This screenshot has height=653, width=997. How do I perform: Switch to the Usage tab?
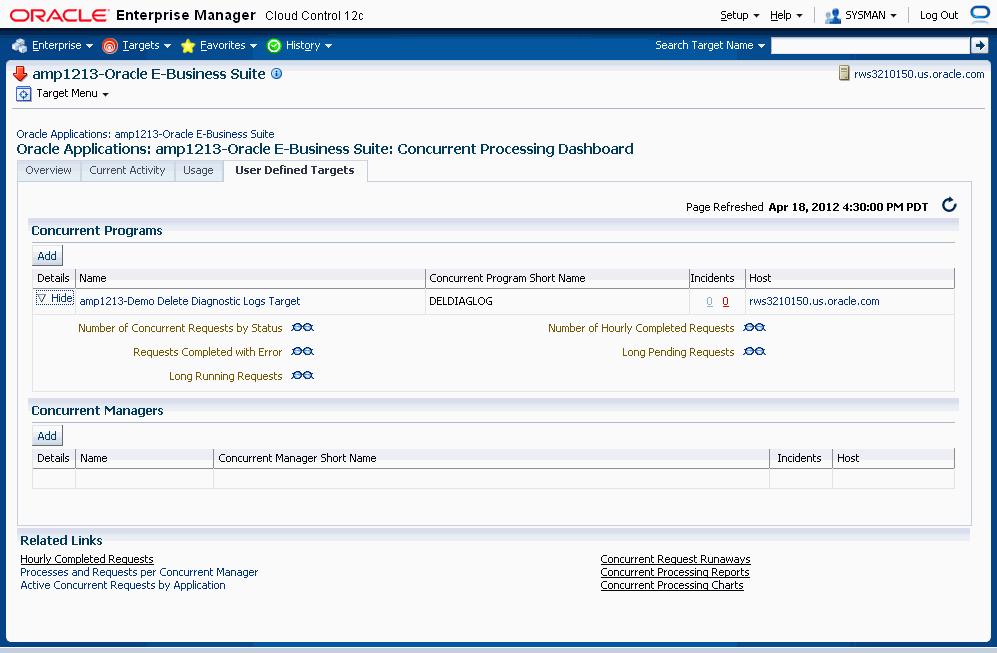(x=198, y=170)
